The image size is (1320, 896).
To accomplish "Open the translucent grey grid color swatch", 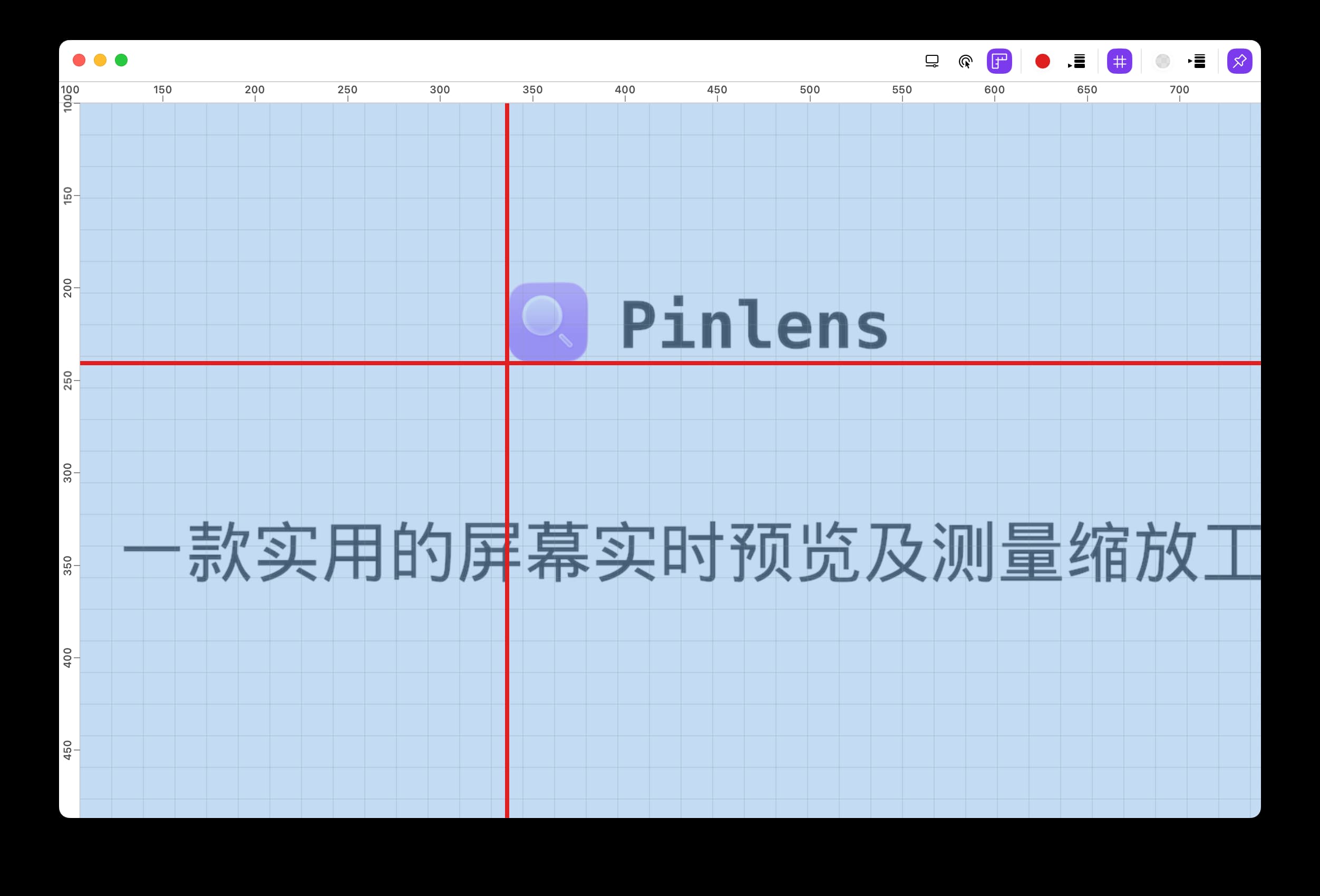I will (x=1163, y=61).
